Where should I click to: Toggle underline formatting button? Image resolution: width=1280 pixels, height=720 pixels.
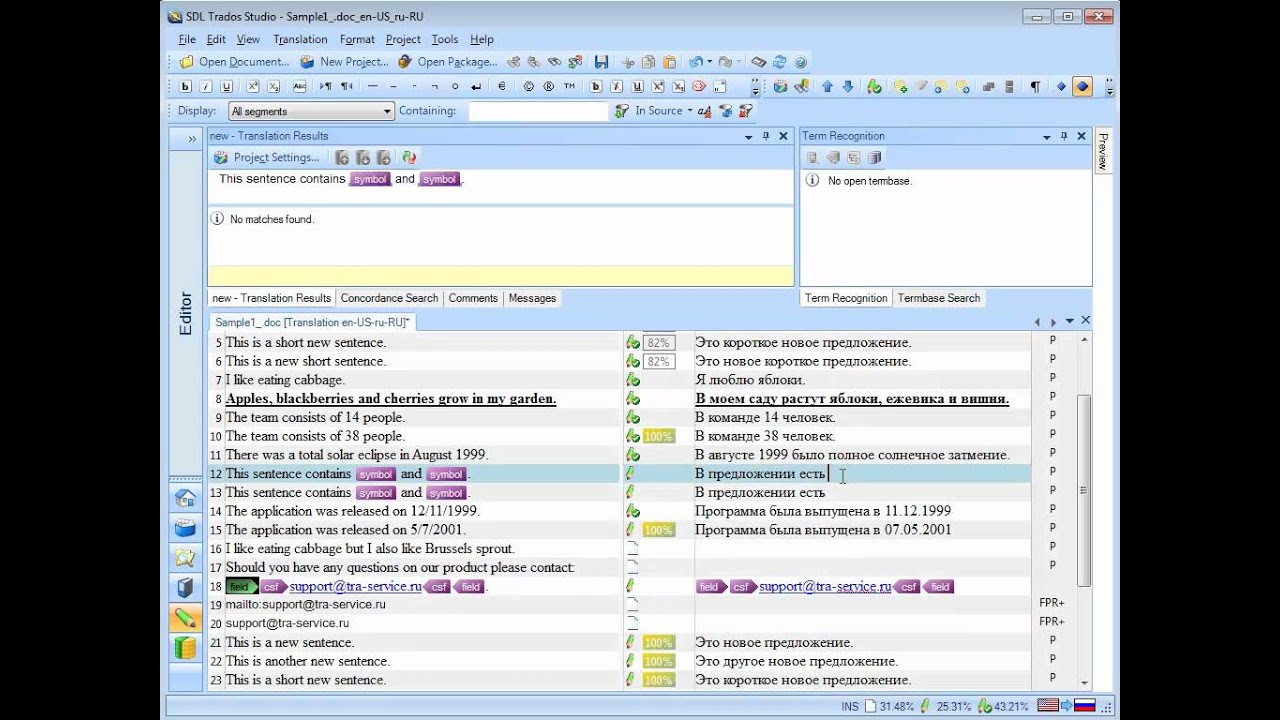pyautogui.click(x=227, y=87)
